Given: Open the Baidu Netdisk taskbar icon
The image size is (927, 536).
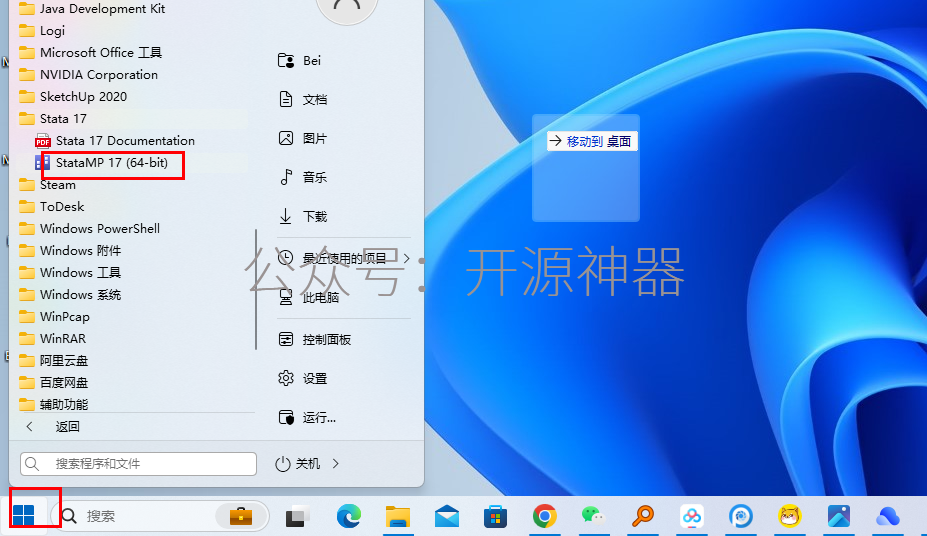Looking at the screenshot, I should tap(692, 516).
